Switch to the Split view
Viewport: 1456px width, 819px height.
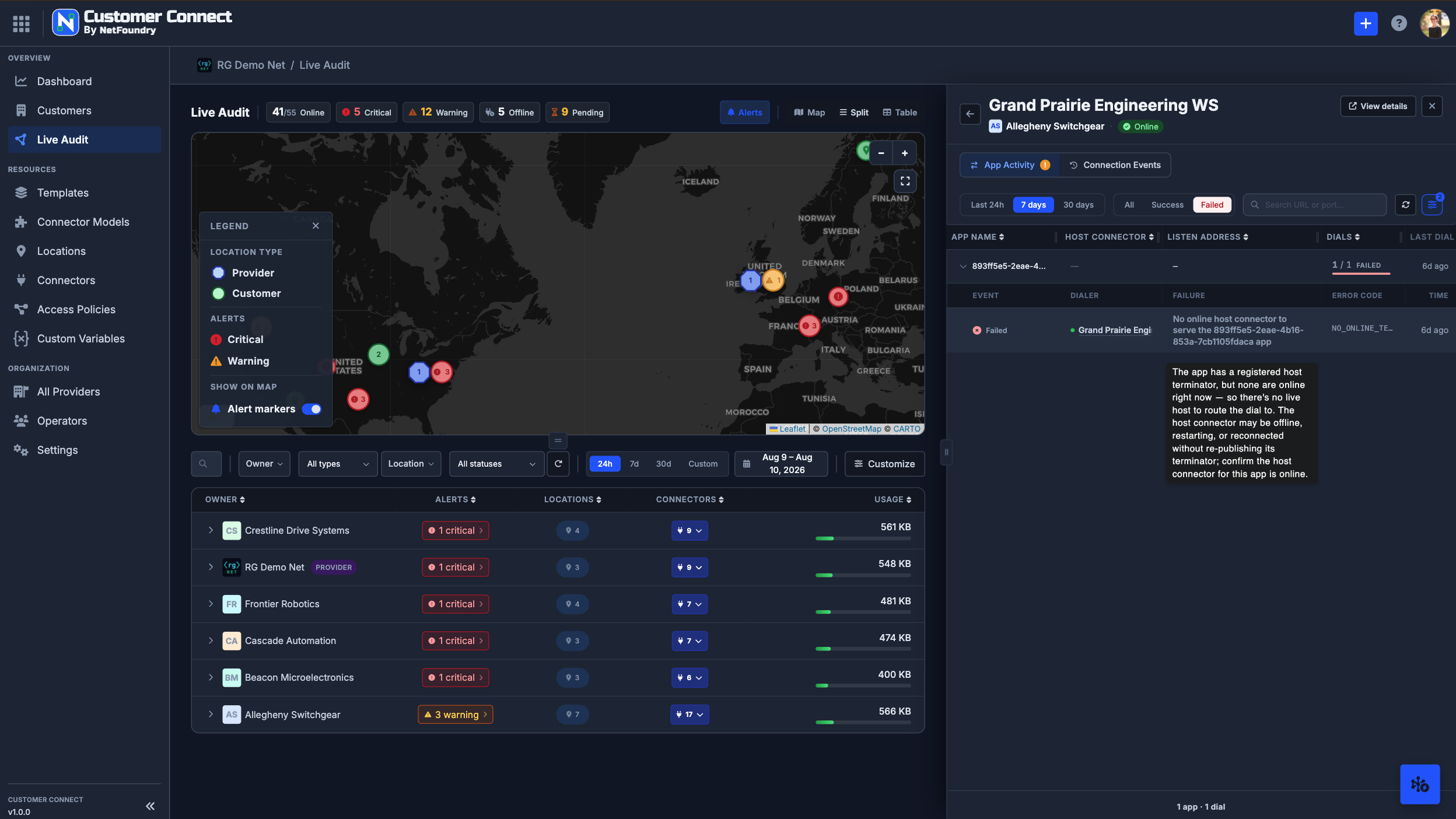pos(853,113)
